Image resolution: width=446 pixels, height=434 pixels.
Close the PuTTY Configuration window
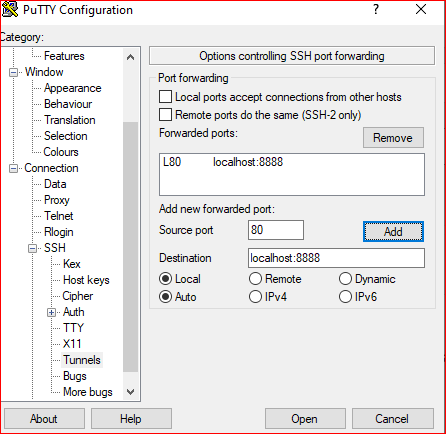pos(421,9)
